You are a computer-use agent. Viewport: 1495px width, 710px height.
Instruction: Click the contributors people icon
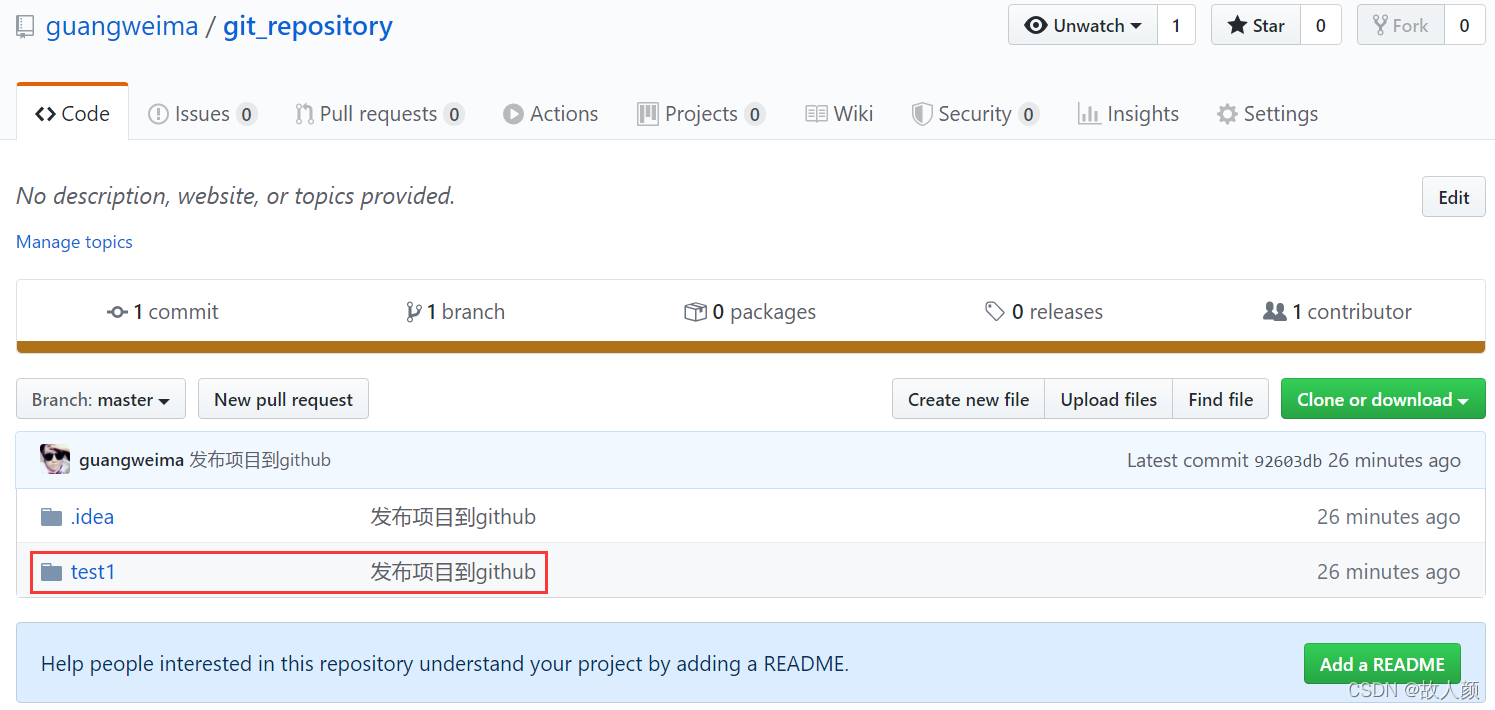[x=1274, y=312]
